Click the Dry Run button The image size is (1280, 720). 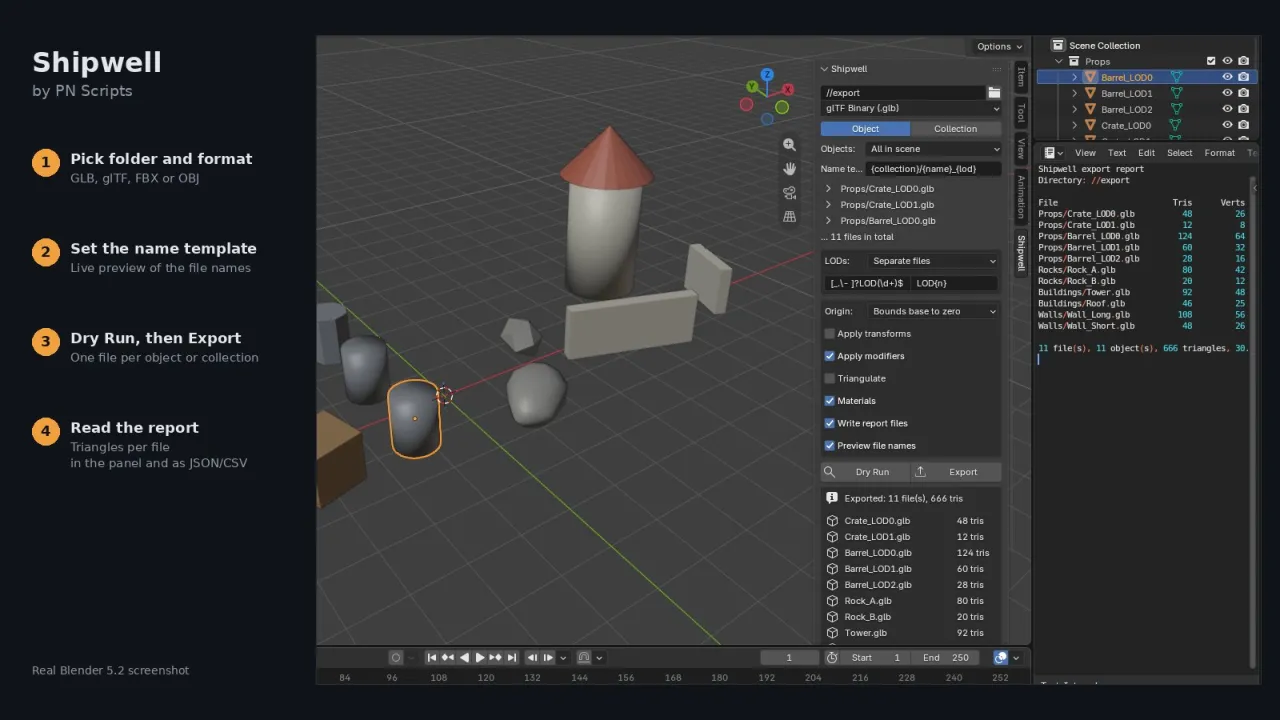(x=865, y=472)
